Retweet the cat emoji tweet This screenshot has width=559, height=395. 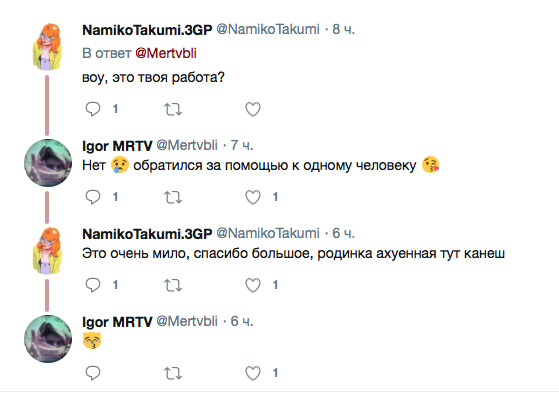[173, 373]
